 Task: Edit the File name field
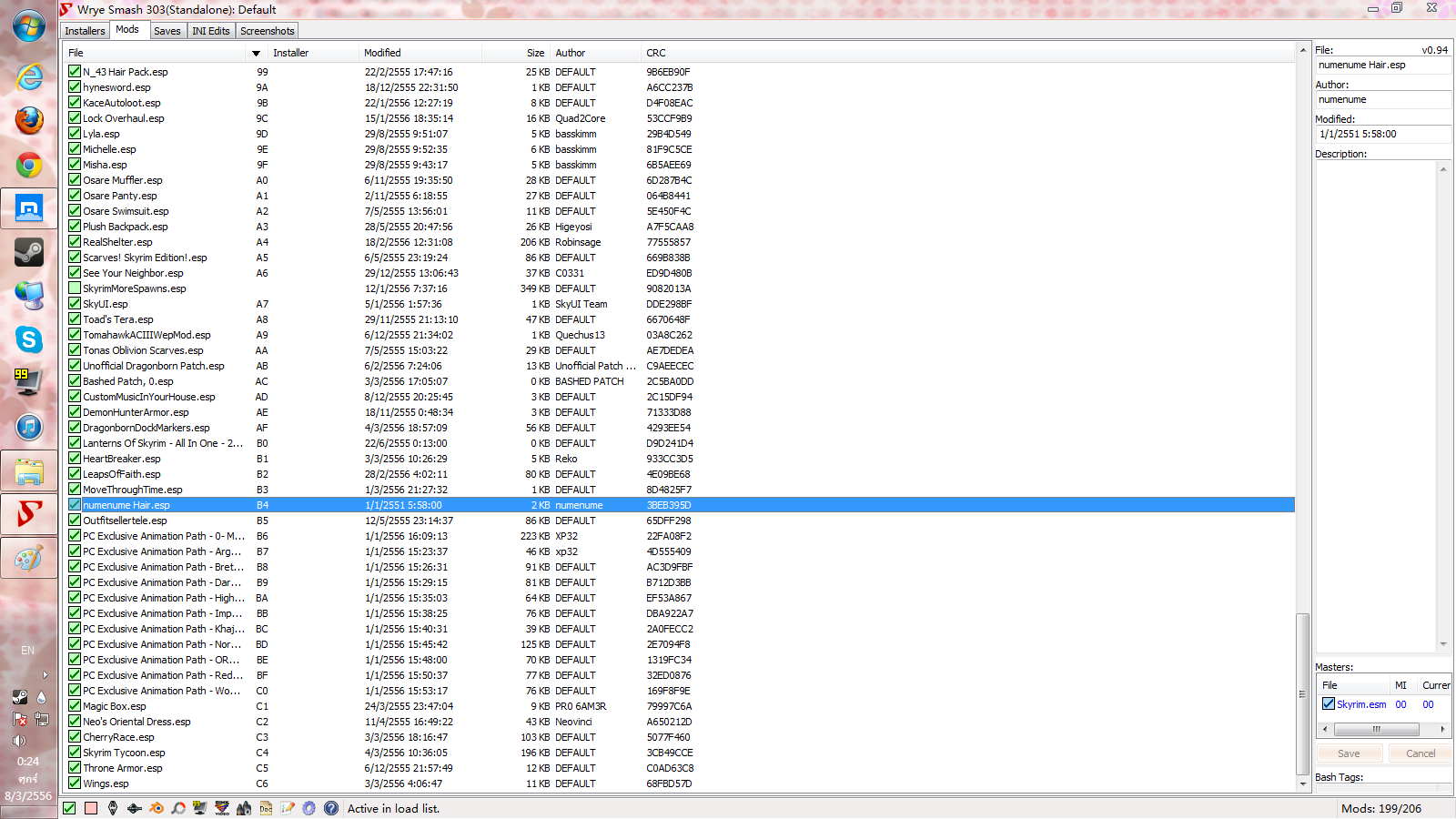pos(1383,66)
